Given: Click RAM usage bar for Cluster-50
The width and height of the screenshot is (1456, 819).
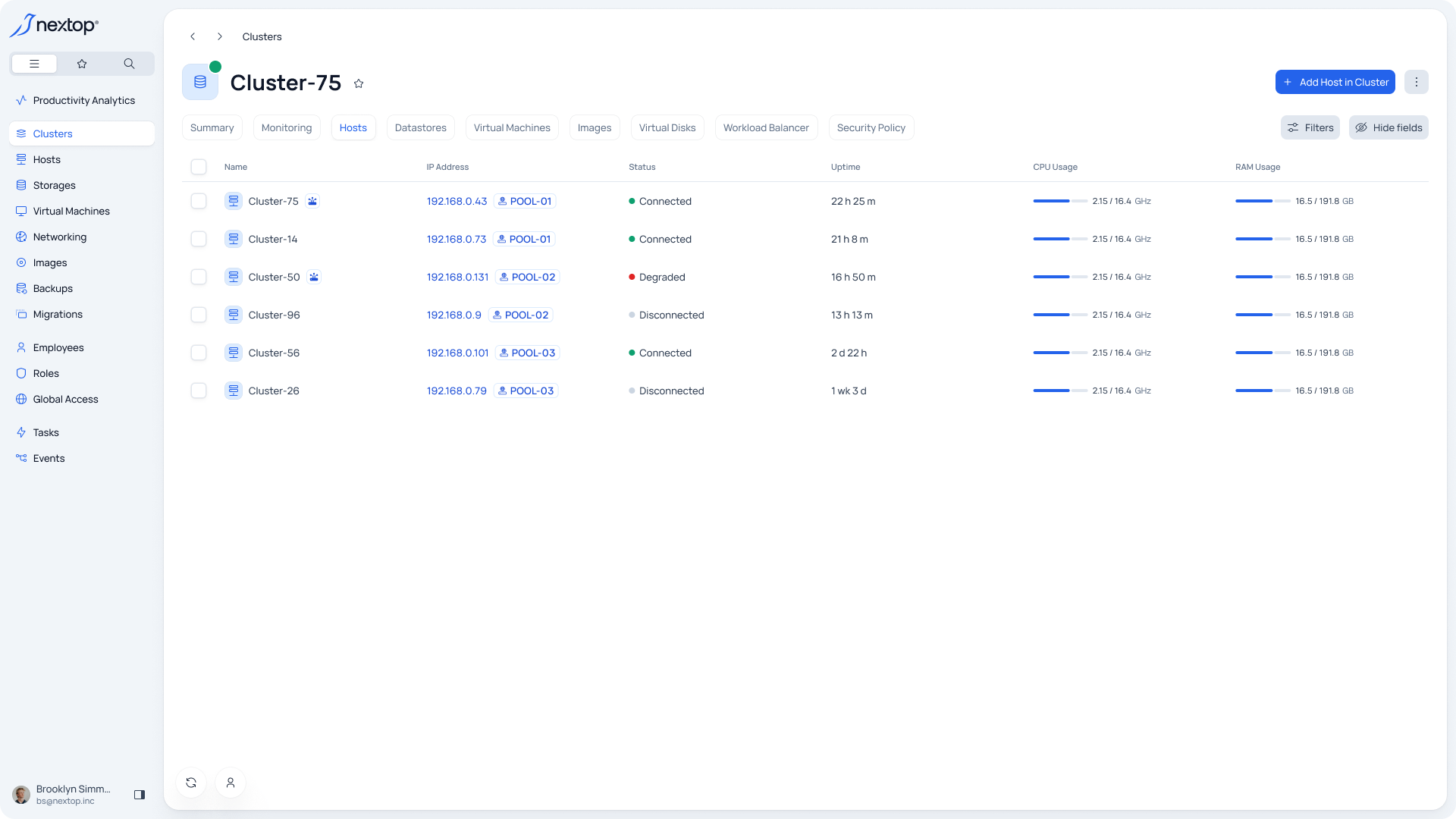Looking at the screenshot, I should pos(1263,277).
